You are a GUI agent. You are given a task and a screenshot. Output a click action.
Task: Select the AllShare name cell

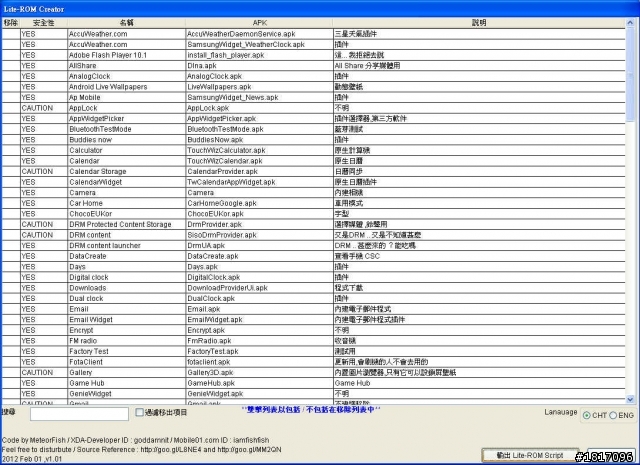126,66
